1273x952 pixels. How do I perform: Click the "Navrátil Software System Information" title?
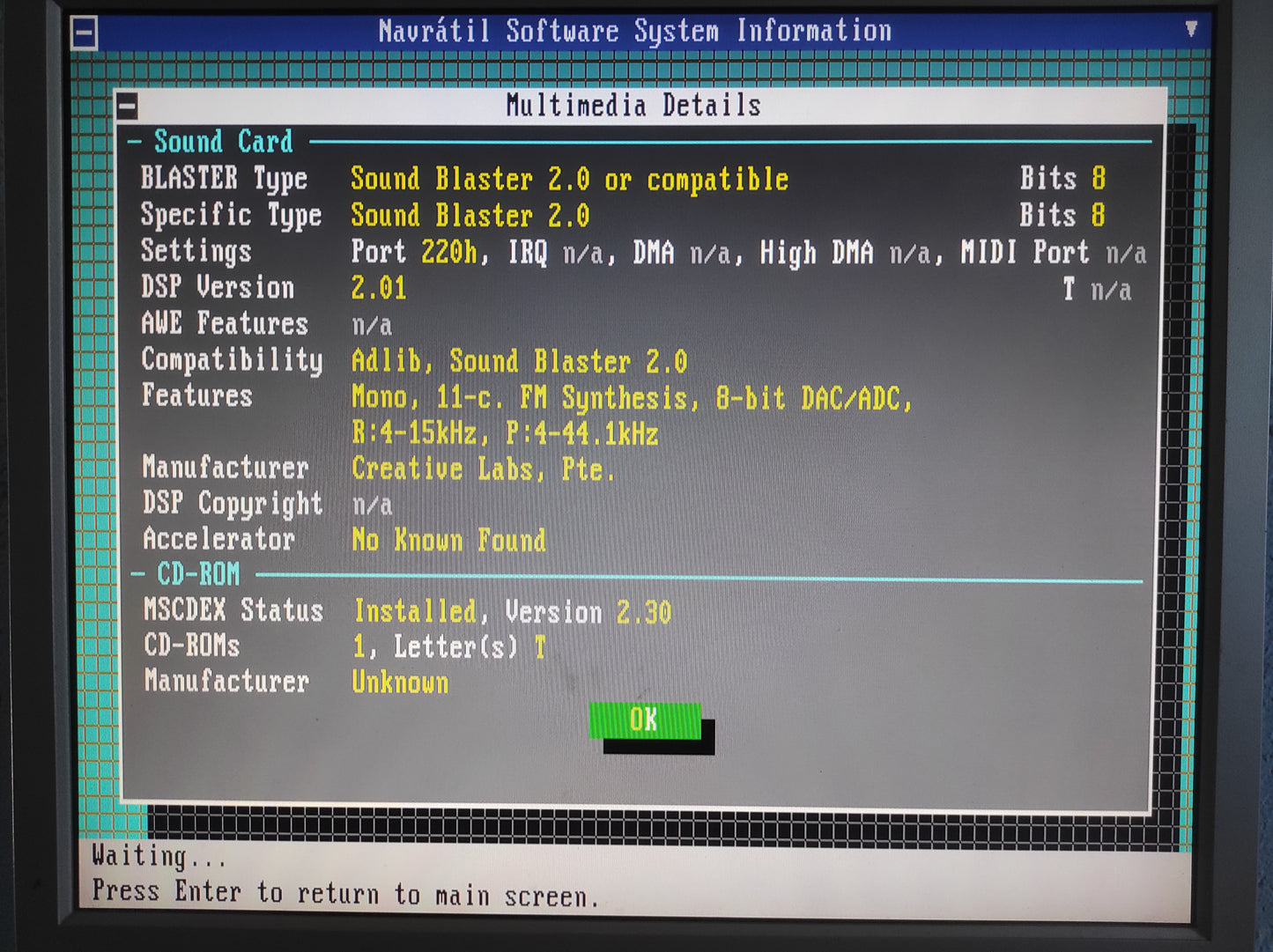pos(634,32)
